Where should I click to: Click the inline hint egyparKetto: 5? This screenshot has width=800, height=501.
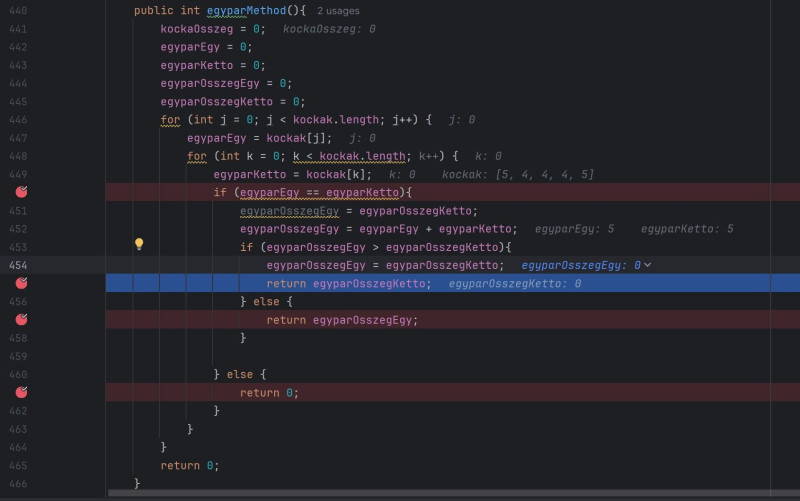(x=687, y=229)
